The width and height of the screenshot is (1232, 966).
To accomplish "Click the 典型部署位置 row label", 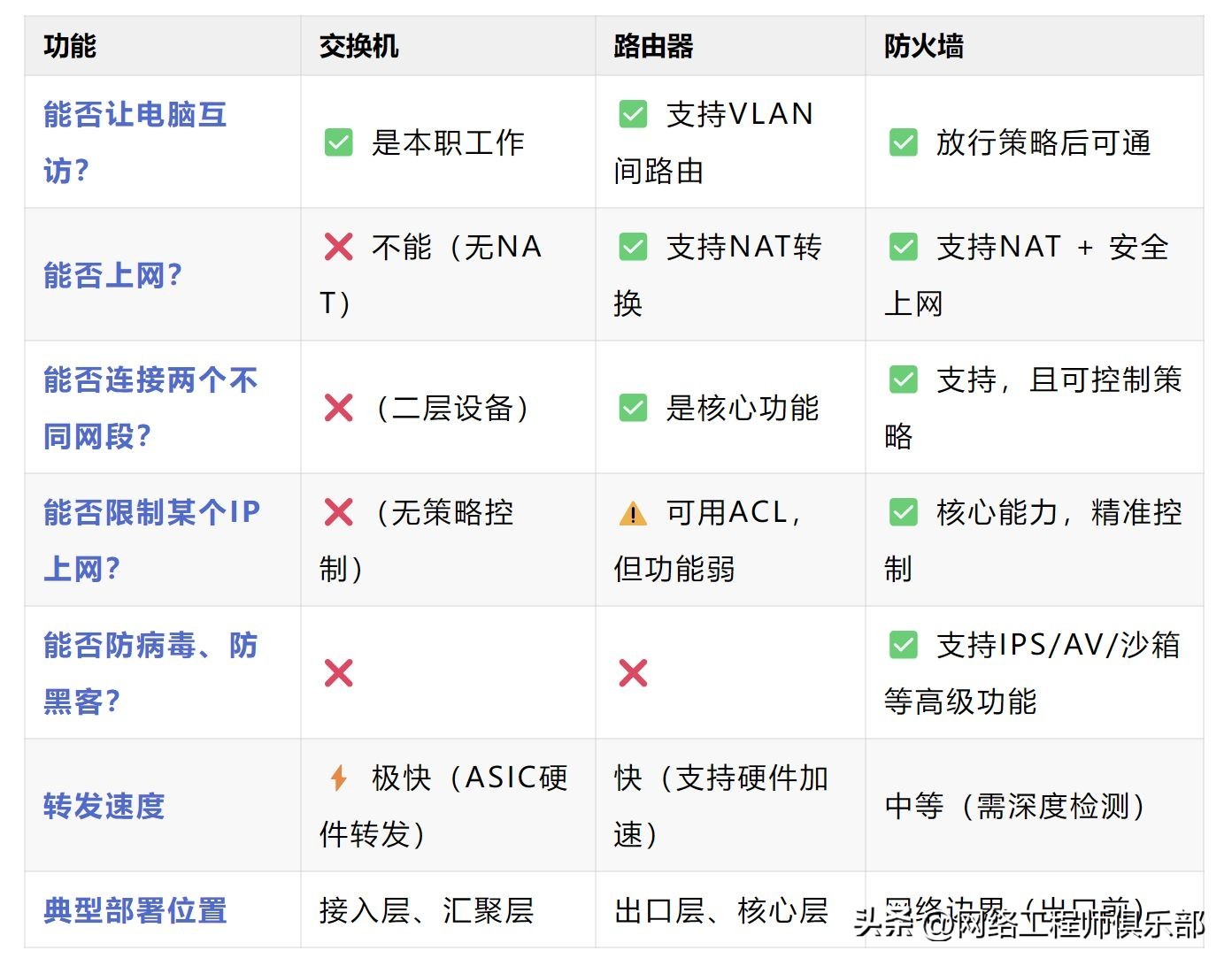I will click(x=135, y=910).
